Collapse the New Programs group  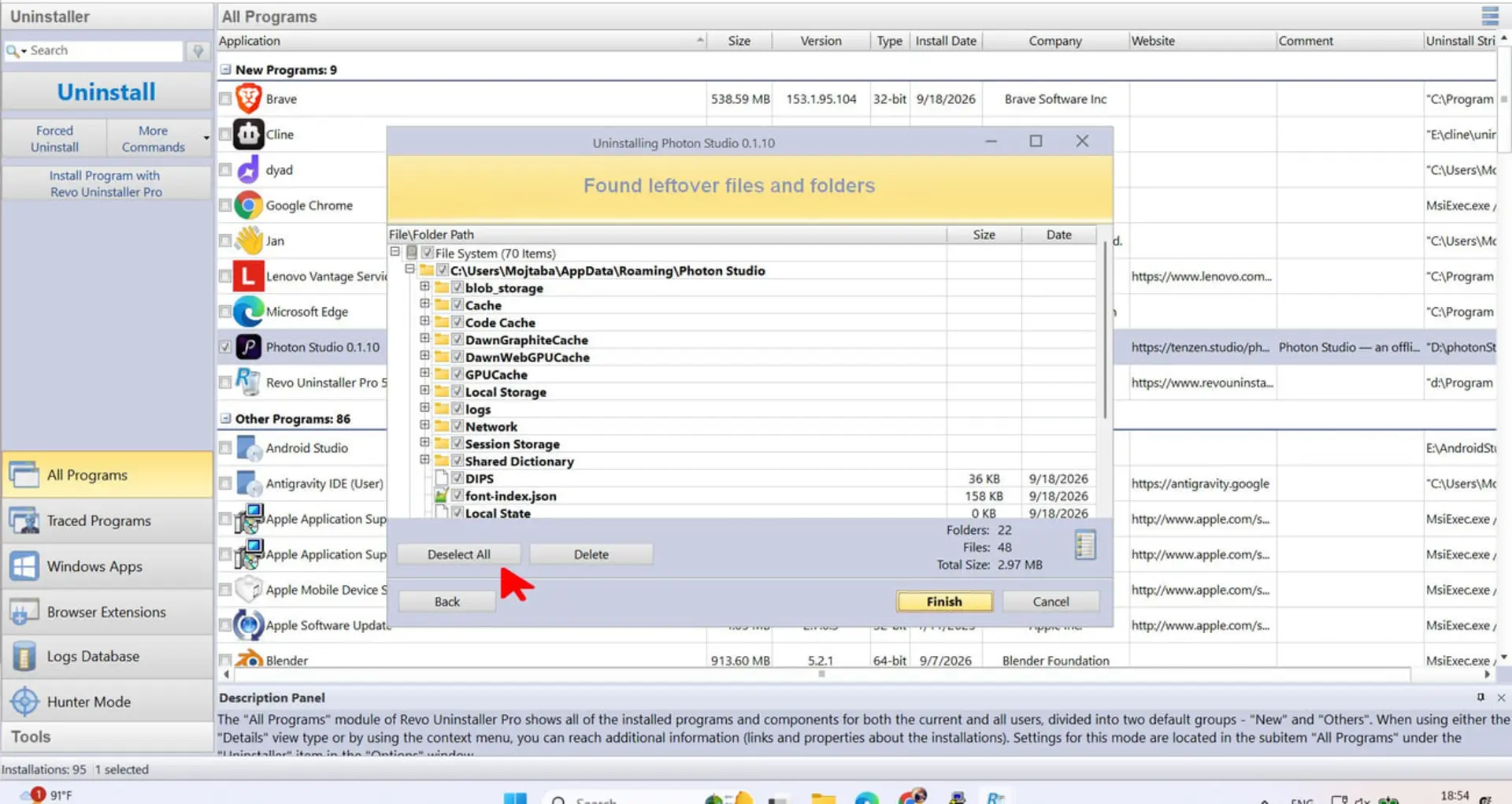pos(225,69)
